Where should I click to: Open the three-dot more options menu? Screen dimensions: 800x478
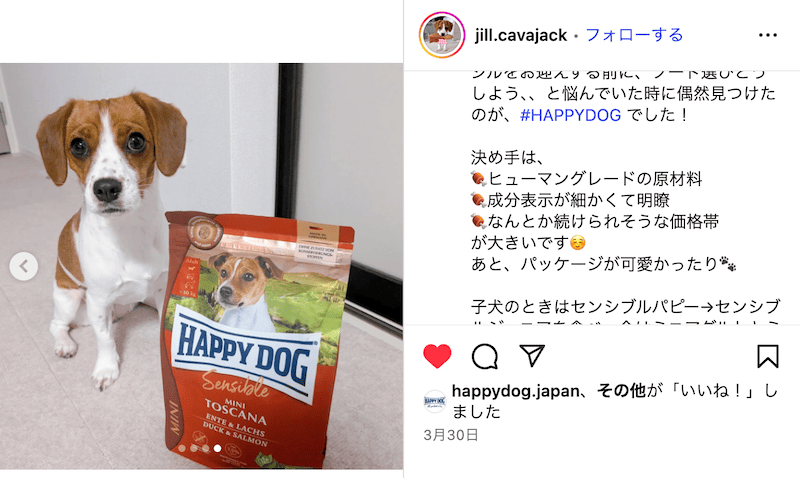pyautogui.click(x=767, y=35)
